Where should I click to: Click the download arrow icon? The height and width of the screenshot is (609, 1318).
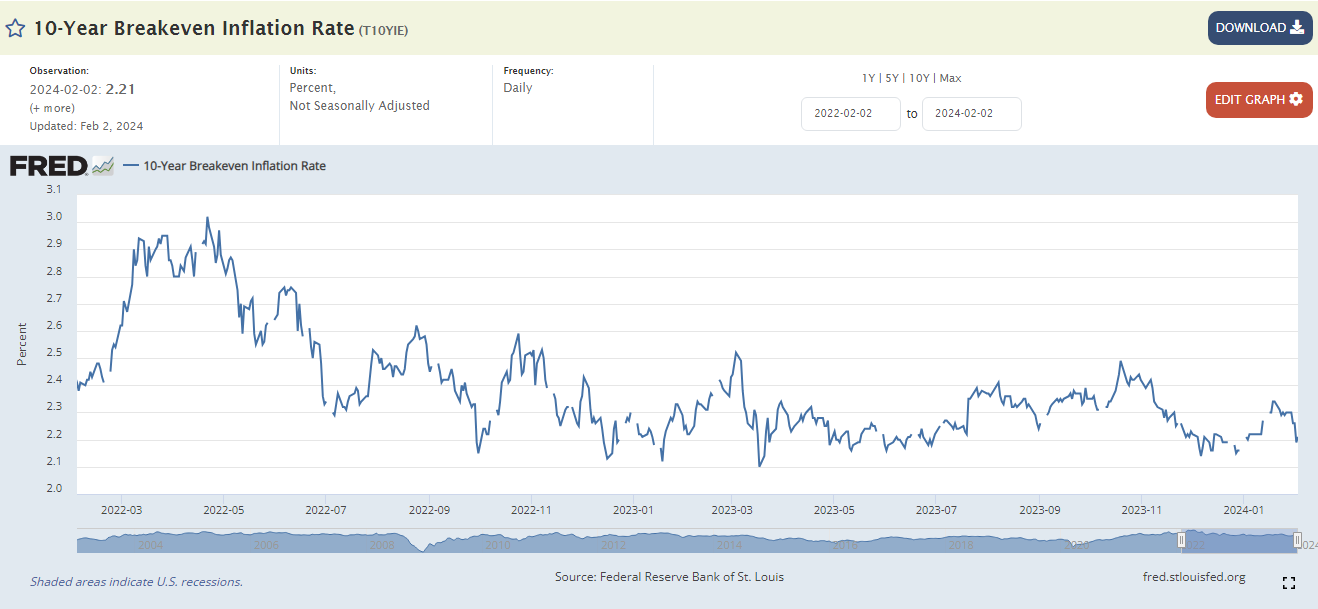click(1297, 28)
